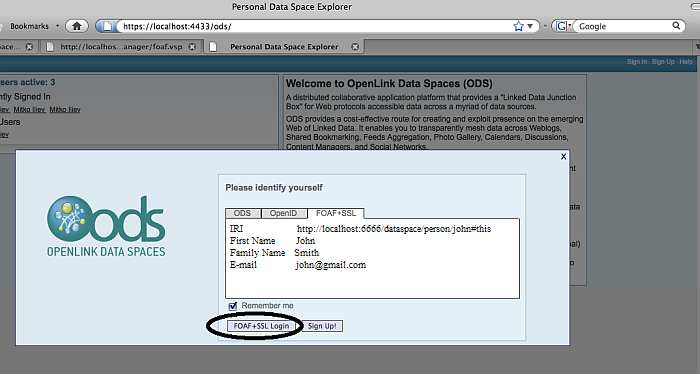Click into the URL address field
This screenshot has width=700, height=374.
[312, 26]
